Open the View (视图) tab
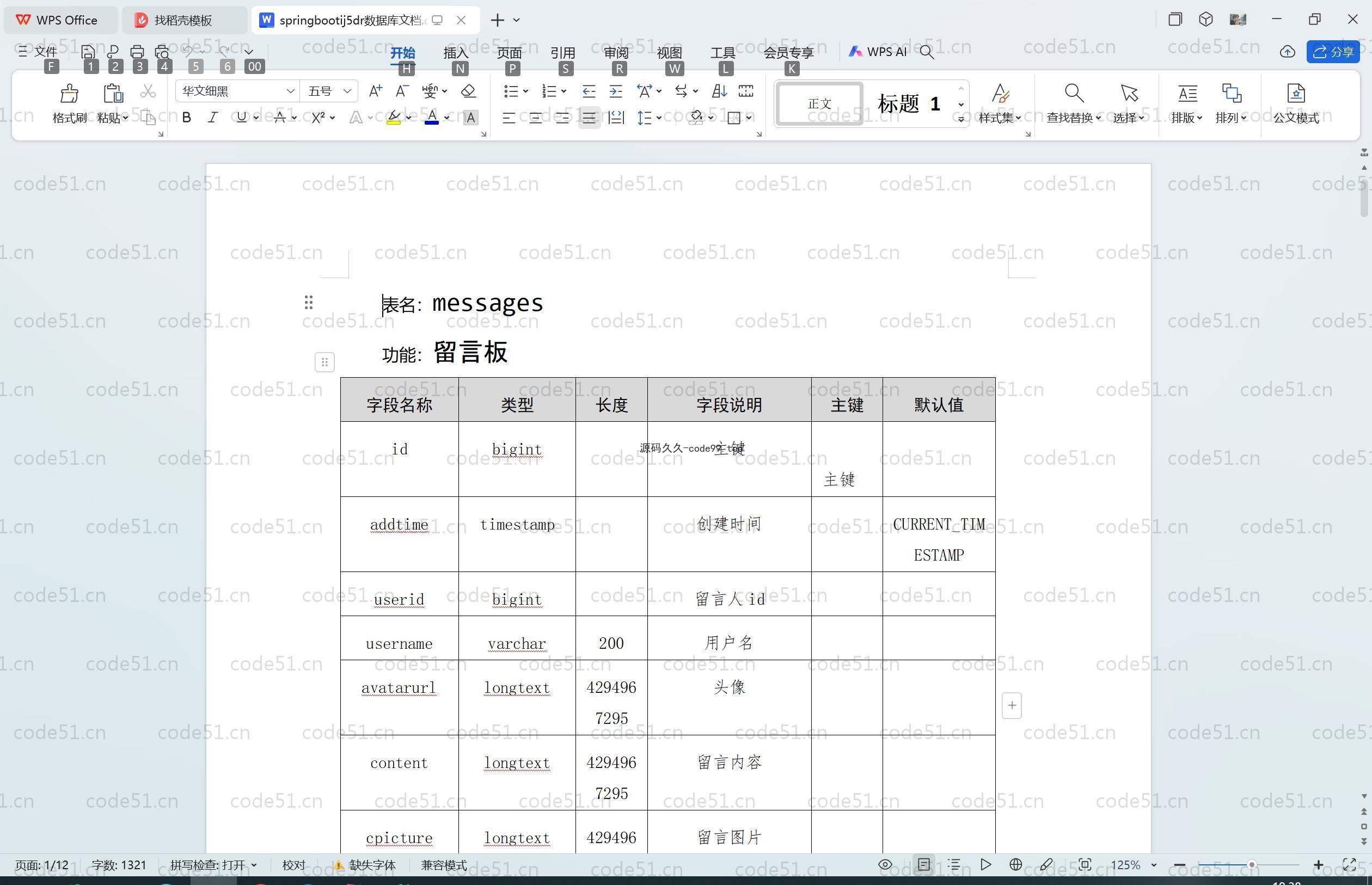Screen dimensions: 1372x885 670,52
